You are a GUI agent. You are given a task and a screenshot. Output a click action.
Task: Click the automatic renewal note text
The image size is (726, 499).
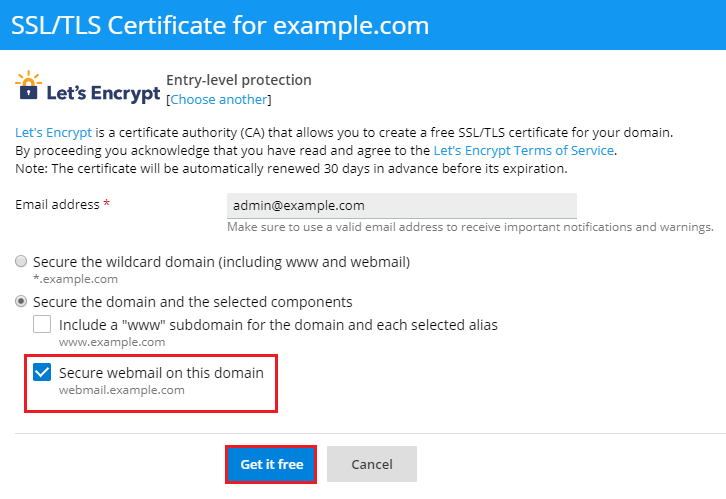click(x=291, y=168)
